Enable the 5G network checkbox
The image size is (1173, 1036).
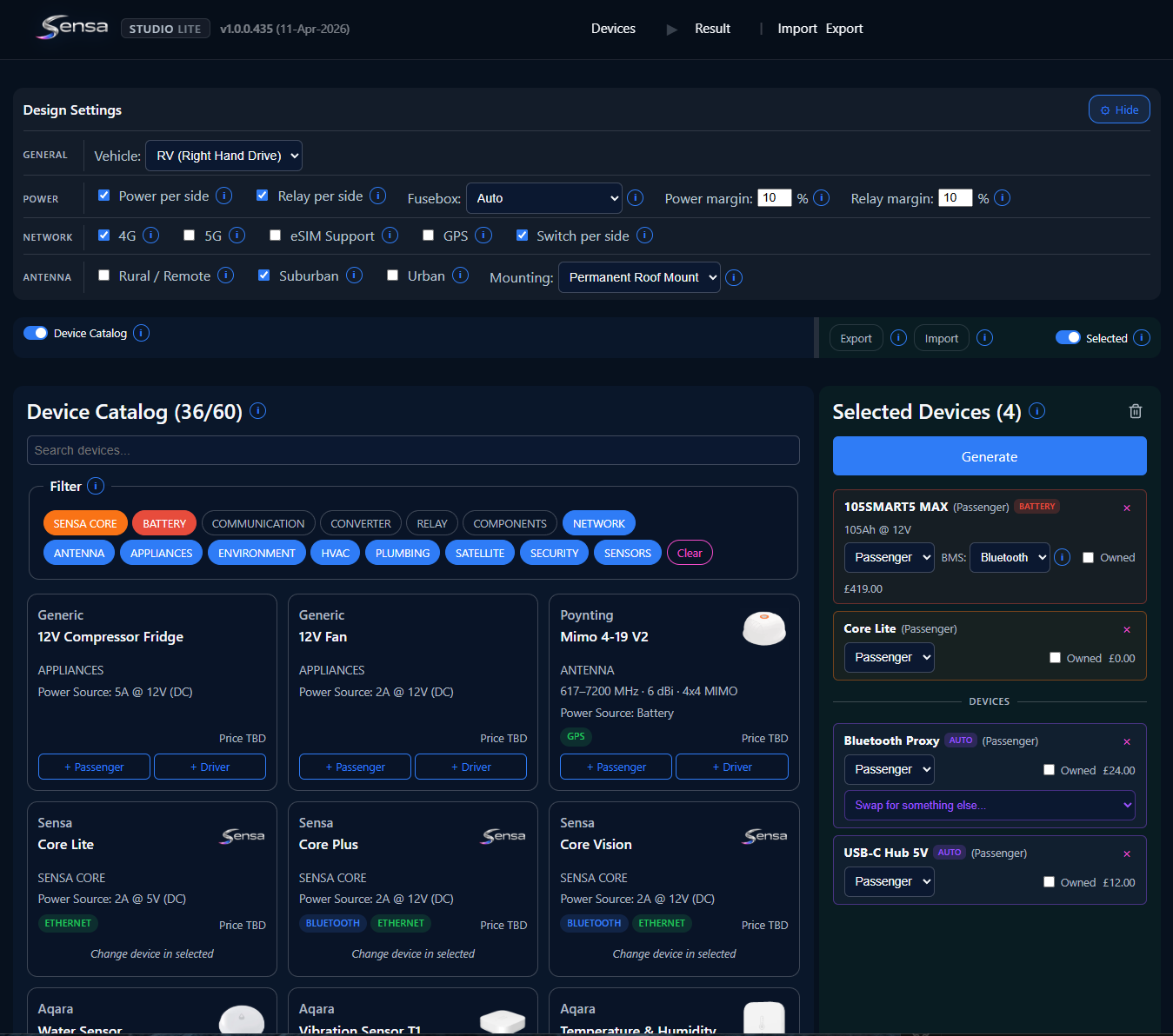click(190, 236)
